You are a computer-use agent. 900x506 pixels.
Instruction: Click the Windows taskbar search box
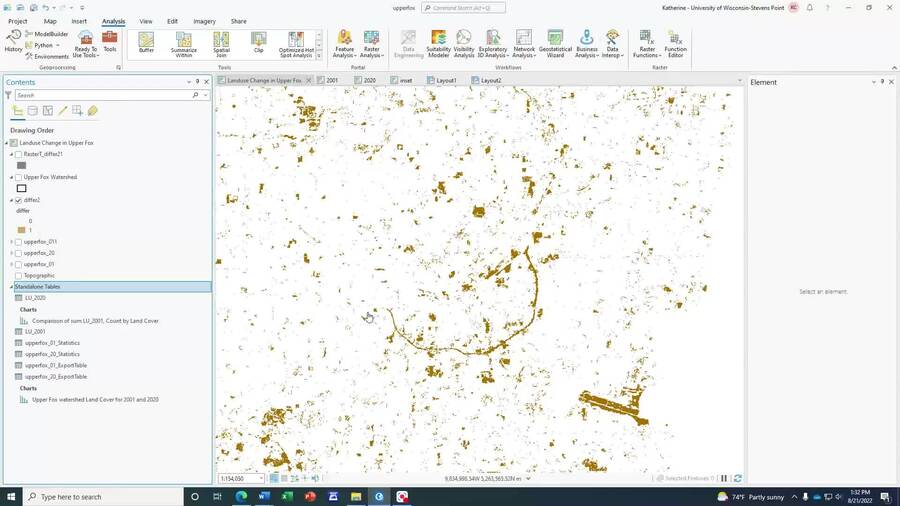coord(103,497)
